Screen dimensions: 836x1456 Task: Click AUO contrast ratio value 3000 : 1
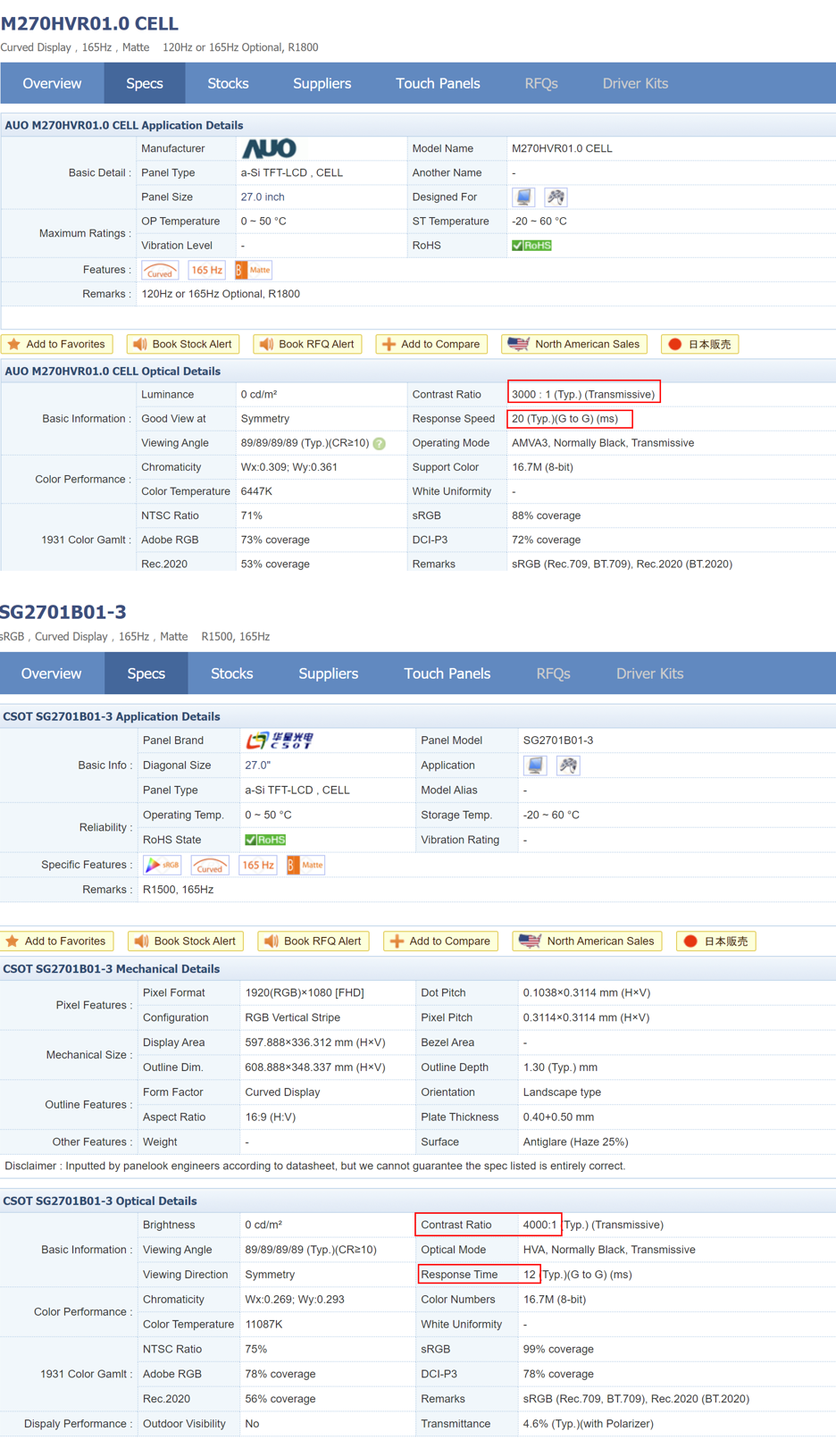tap(584, 395)
